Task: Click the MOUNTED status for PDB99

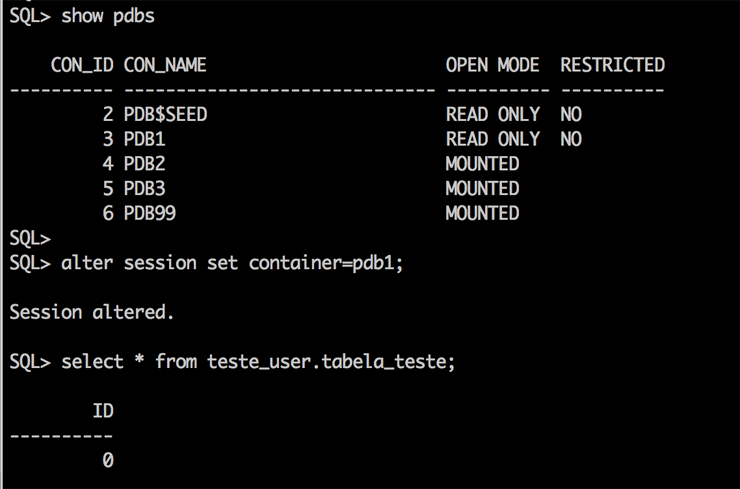Action: [x=482, y=213]
